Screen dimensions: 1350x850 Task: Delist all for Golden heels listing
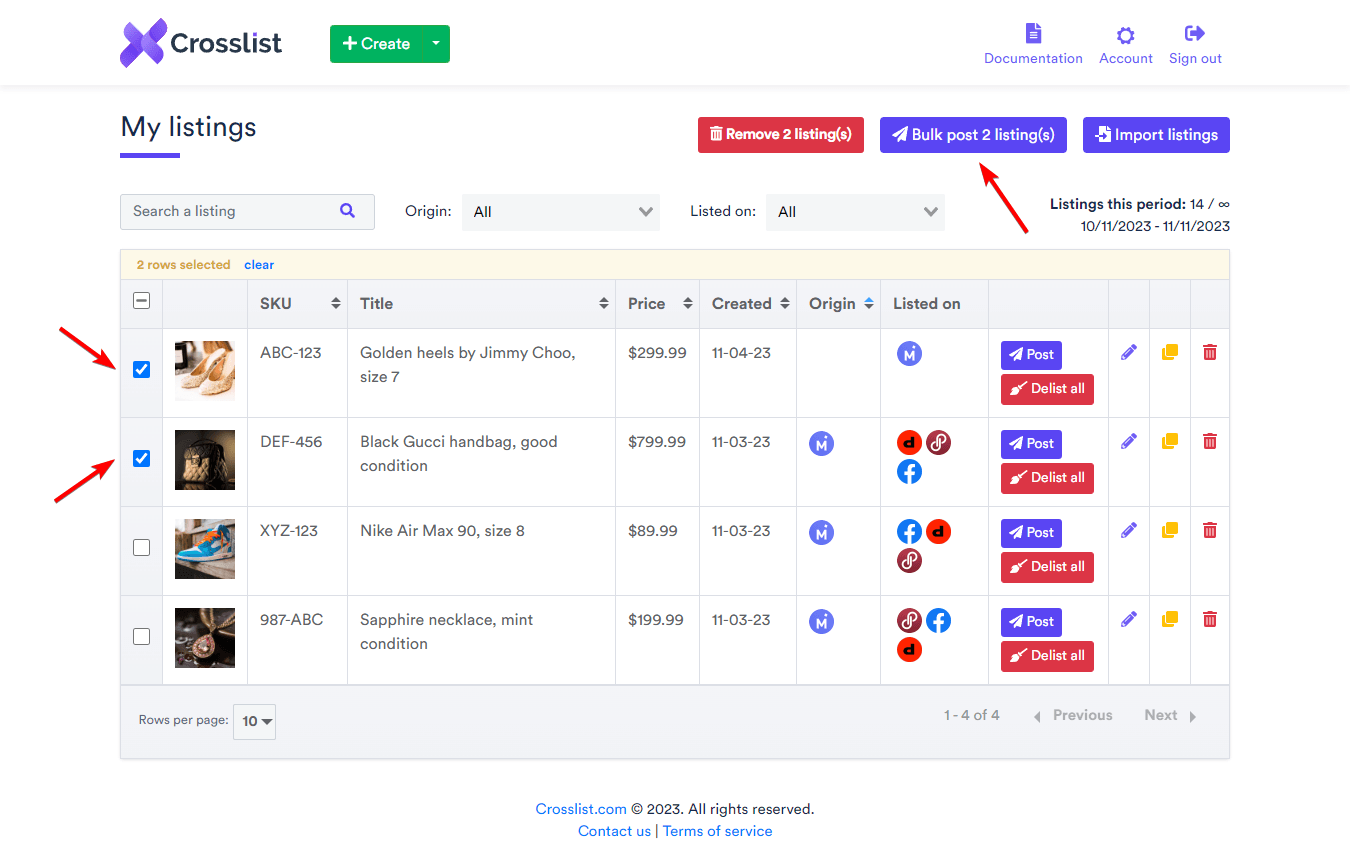point(1047,389)
